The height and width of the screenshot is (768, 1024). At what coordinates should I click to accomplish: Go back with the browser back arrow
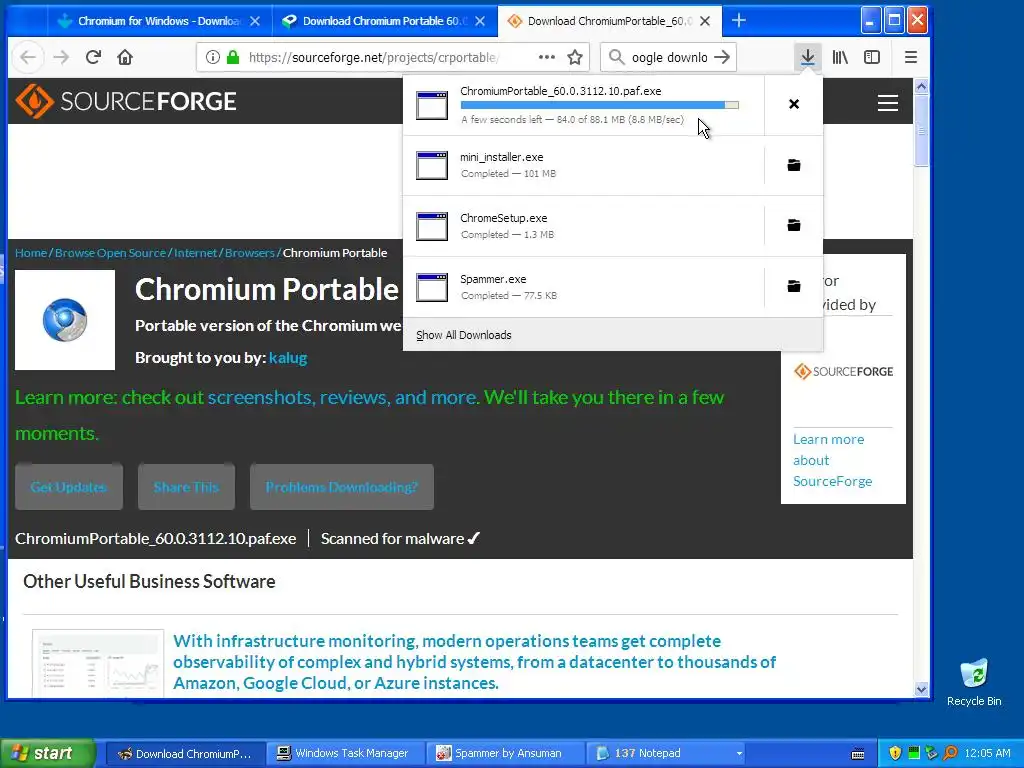tap(27, 57)
